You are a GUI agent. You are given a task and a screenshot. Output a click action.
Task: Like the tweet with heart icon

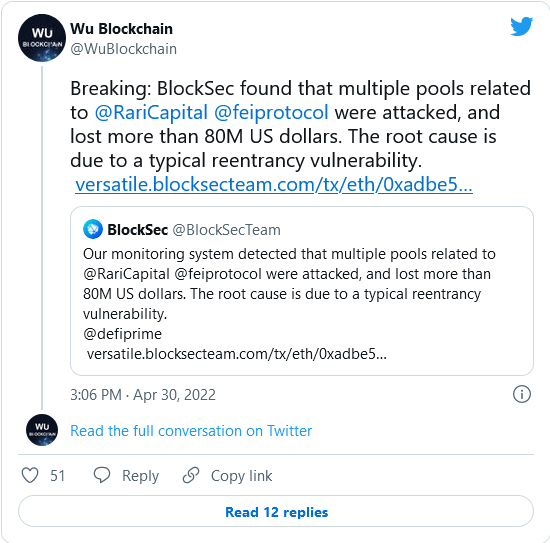(30, 475)
